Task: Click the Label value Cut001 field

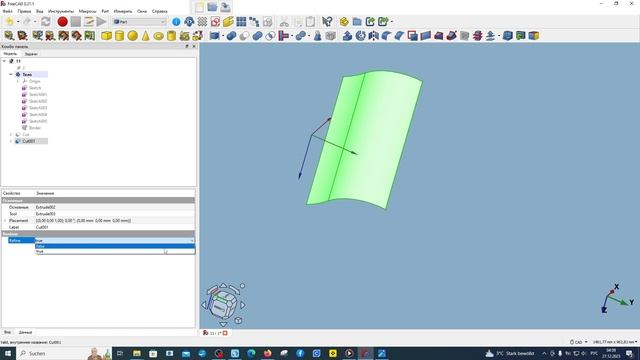Action: pos(115,227)
